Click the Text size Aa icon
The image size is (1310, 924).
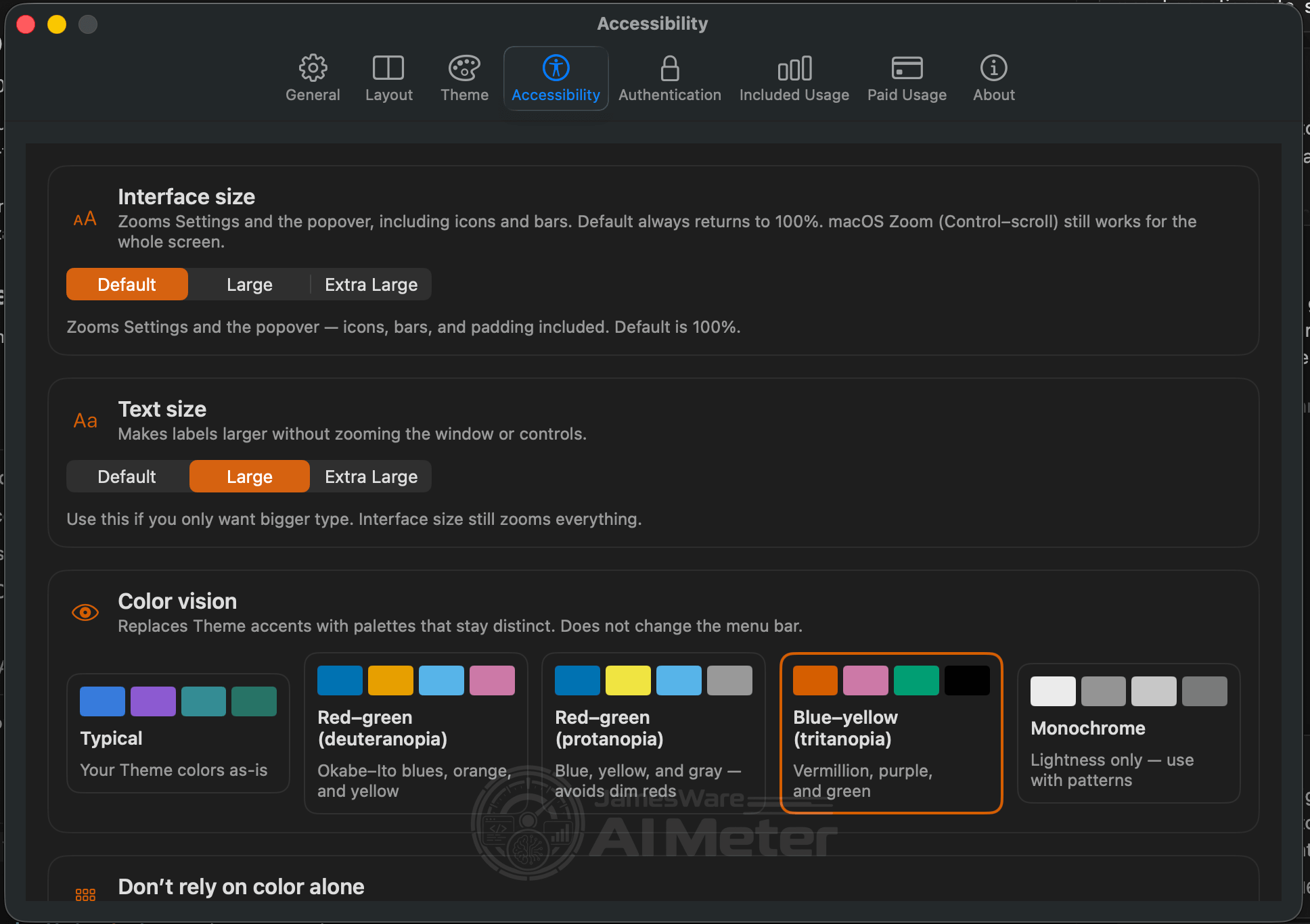point(85,421)
